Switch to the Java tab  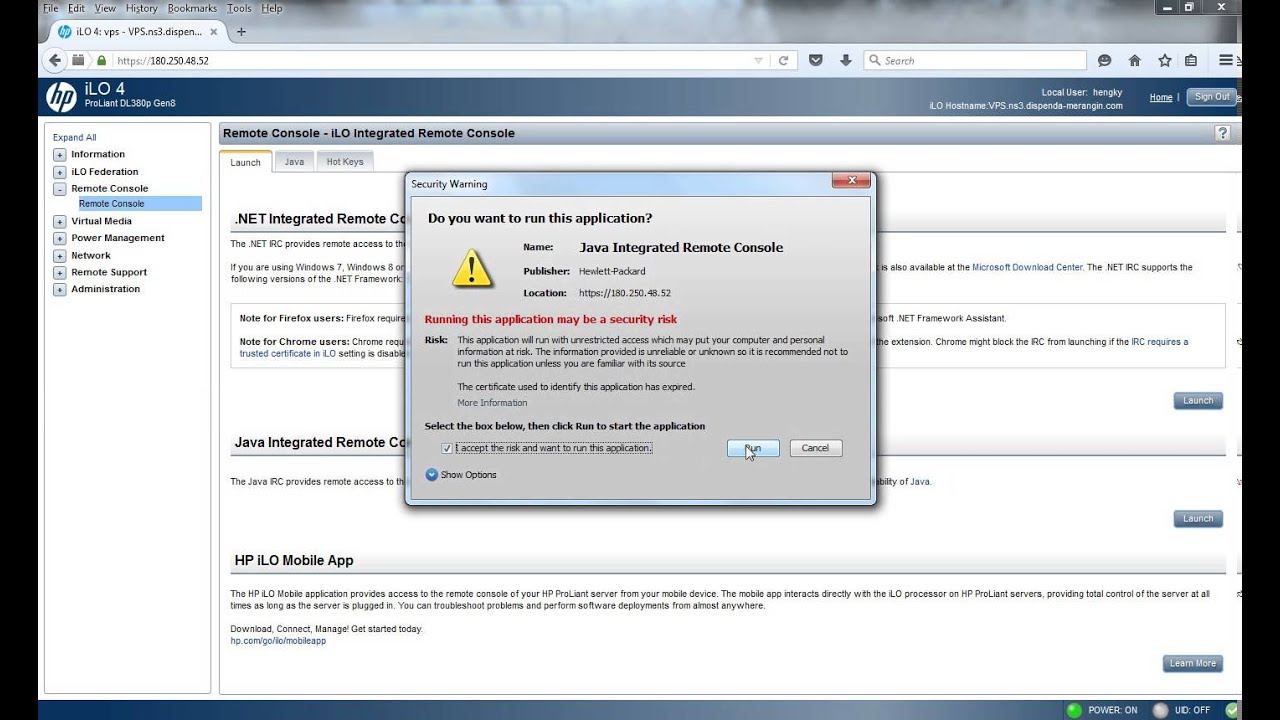coord(294,161)
